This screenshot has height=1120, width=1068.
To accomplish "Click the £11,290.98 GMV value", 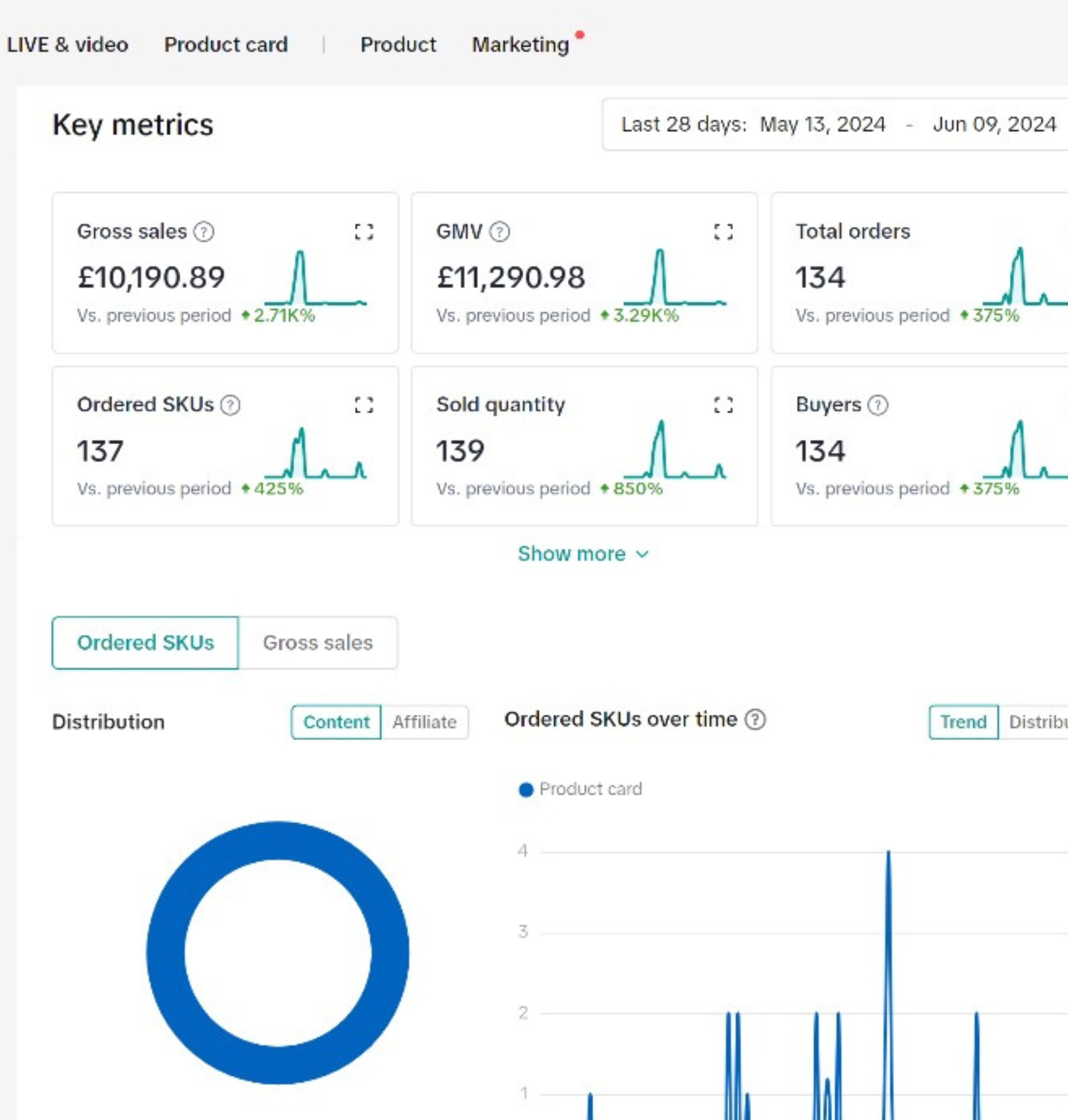I will [x=511, y=277].
